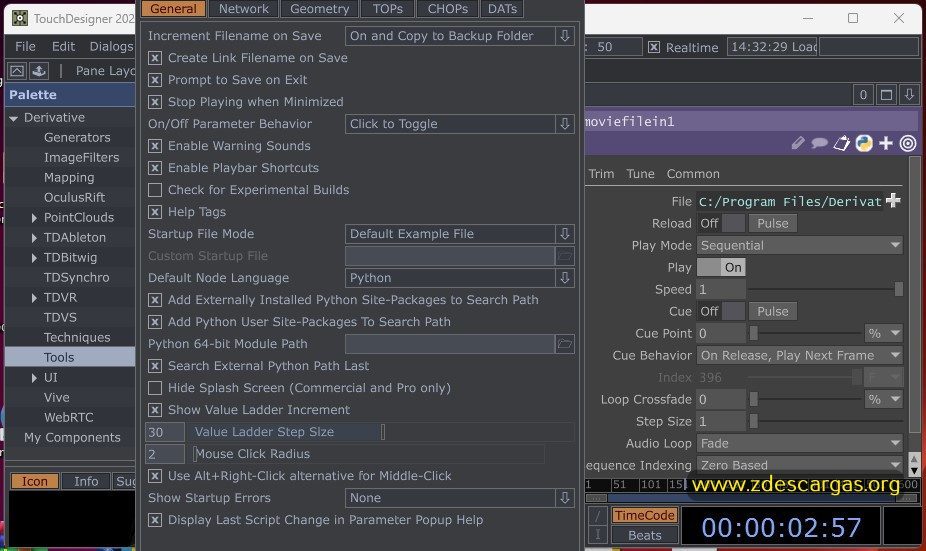The width and height of the screenshot is (926, 551).
Task: Switch to the Network preferences tab
Action: point(243,8)
